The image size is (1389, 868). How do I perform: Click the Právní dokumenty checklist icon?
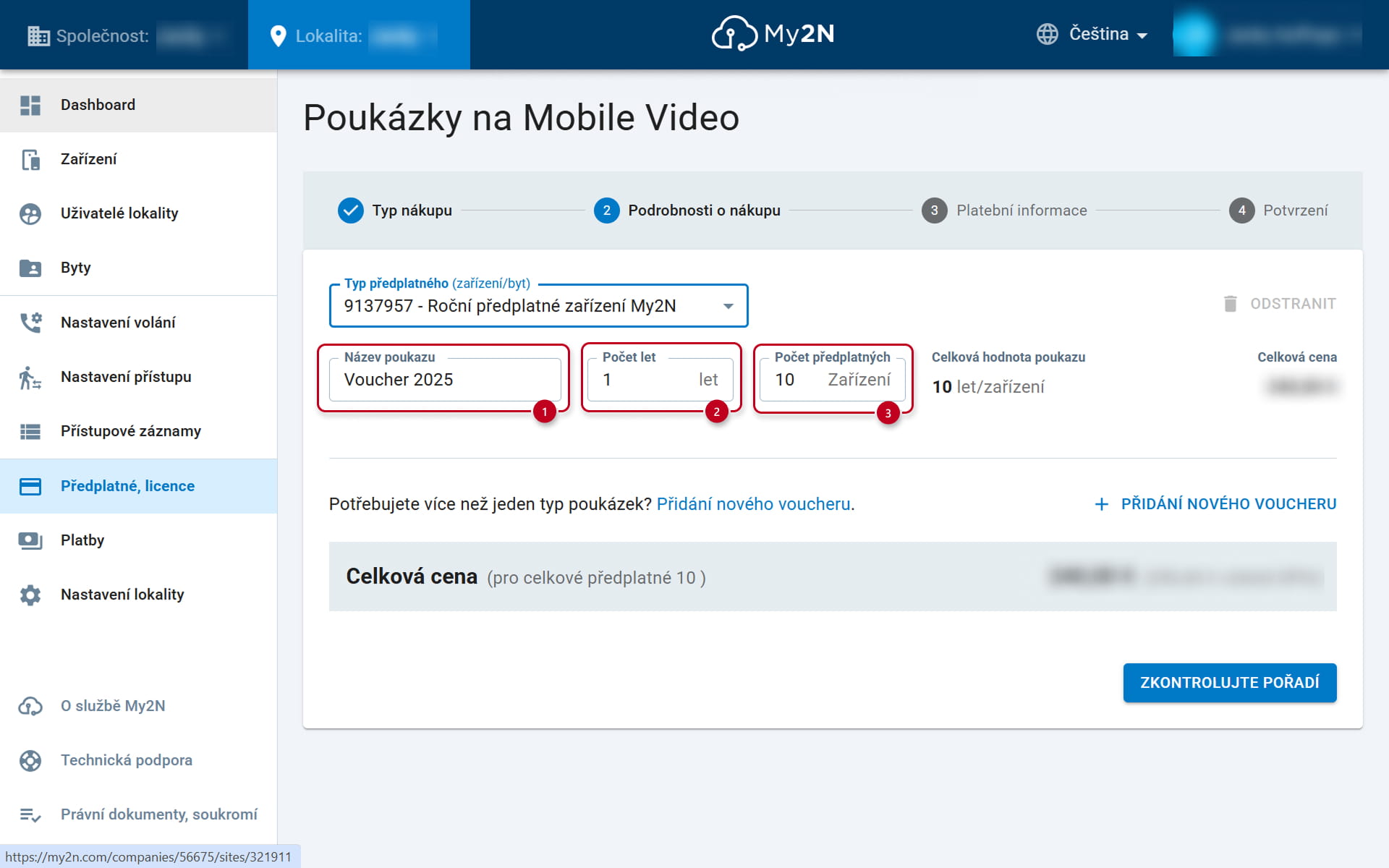pos(30,814)
